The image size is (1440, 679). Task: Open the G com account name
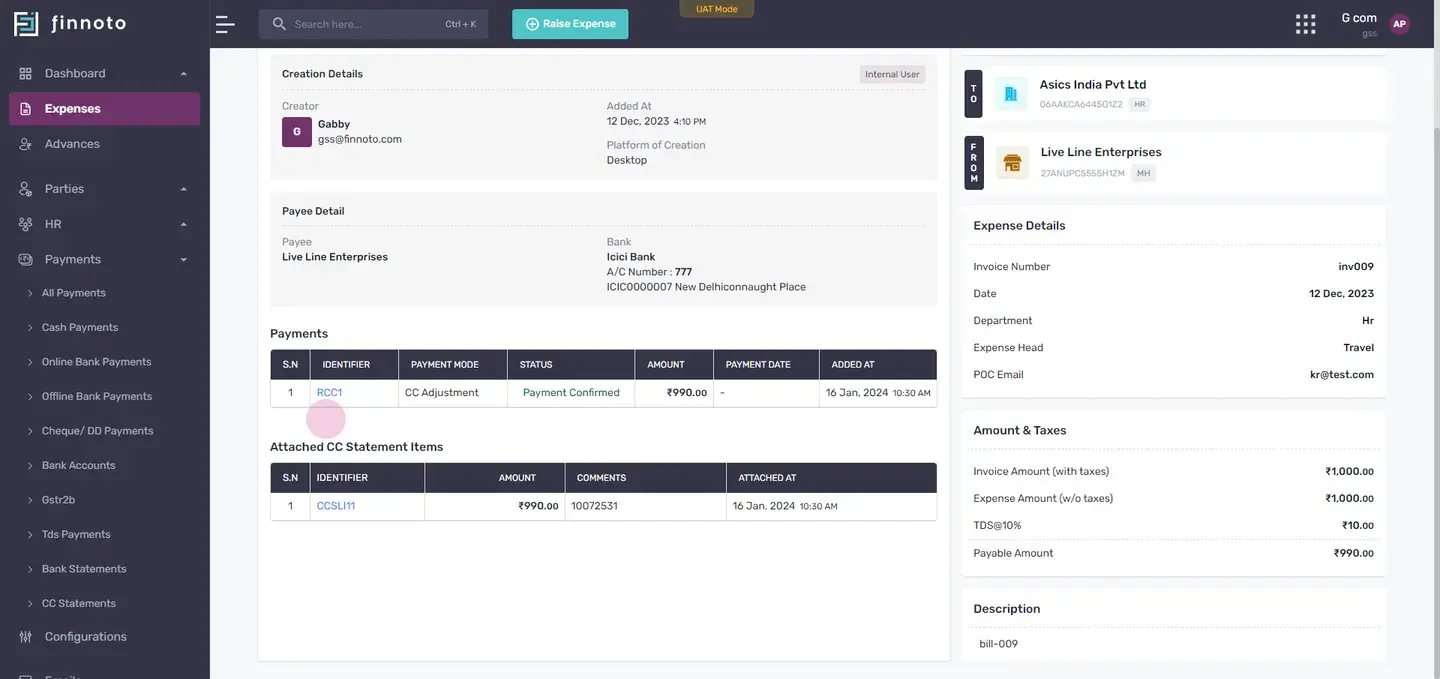coord(1359,18)
